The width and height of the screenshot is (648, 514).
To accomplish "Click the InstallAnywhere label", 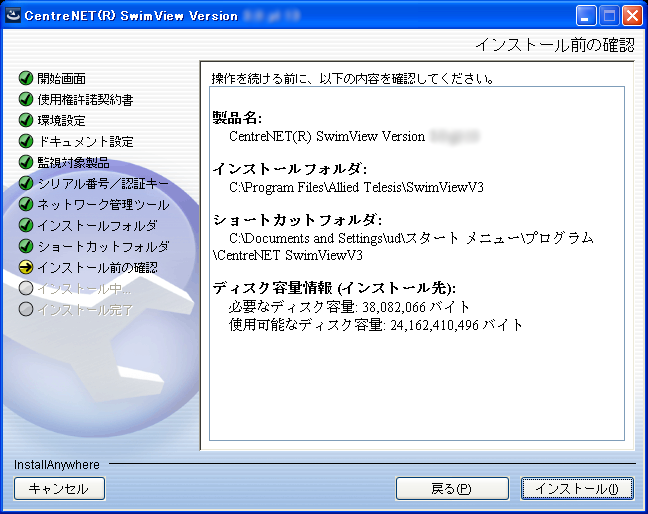I will pyautogui.click(x=57, y=465).
